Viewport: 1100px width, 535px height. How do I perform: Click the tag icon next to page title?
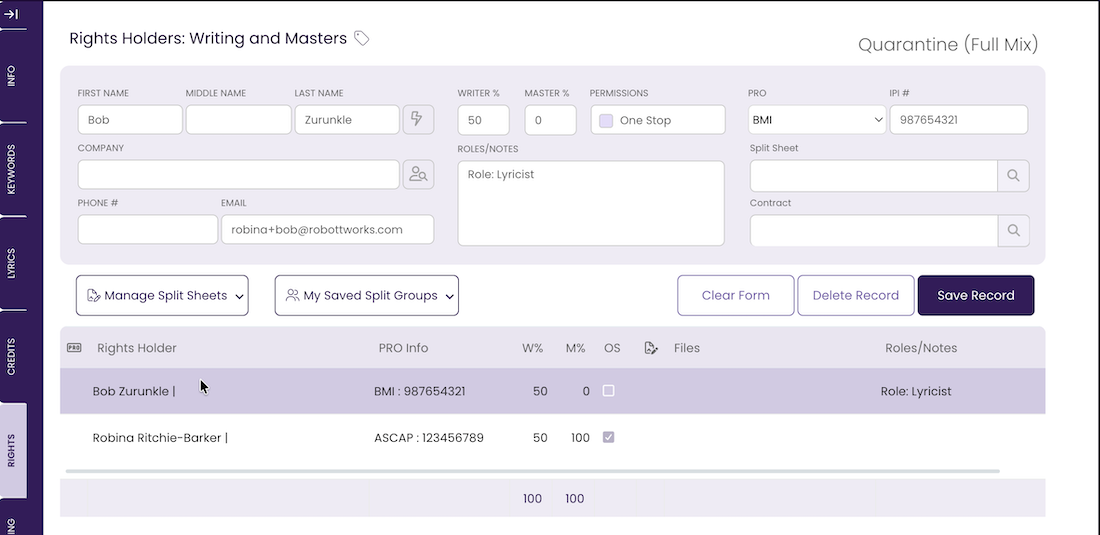(x=361, y=39)
